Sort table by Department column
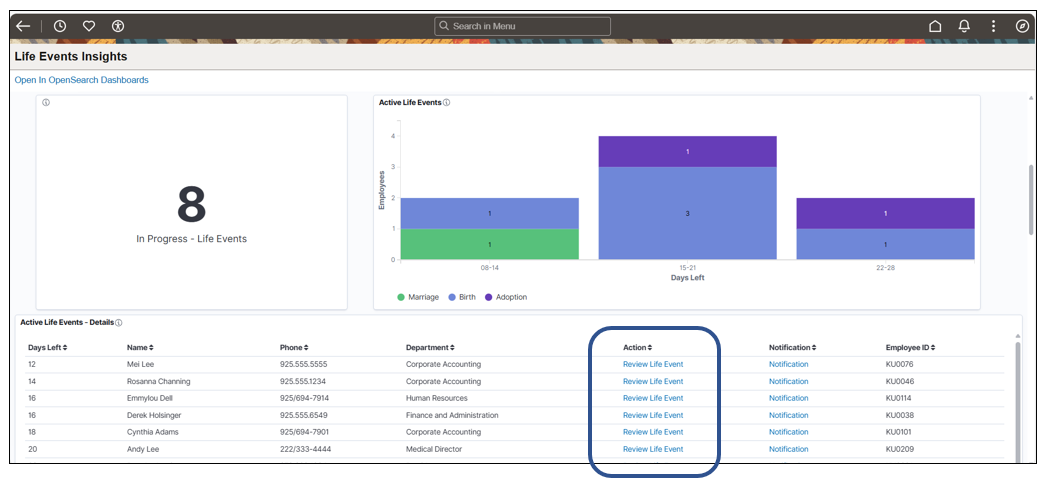This screenshot has height=481, width=1047. pos(431,347)
